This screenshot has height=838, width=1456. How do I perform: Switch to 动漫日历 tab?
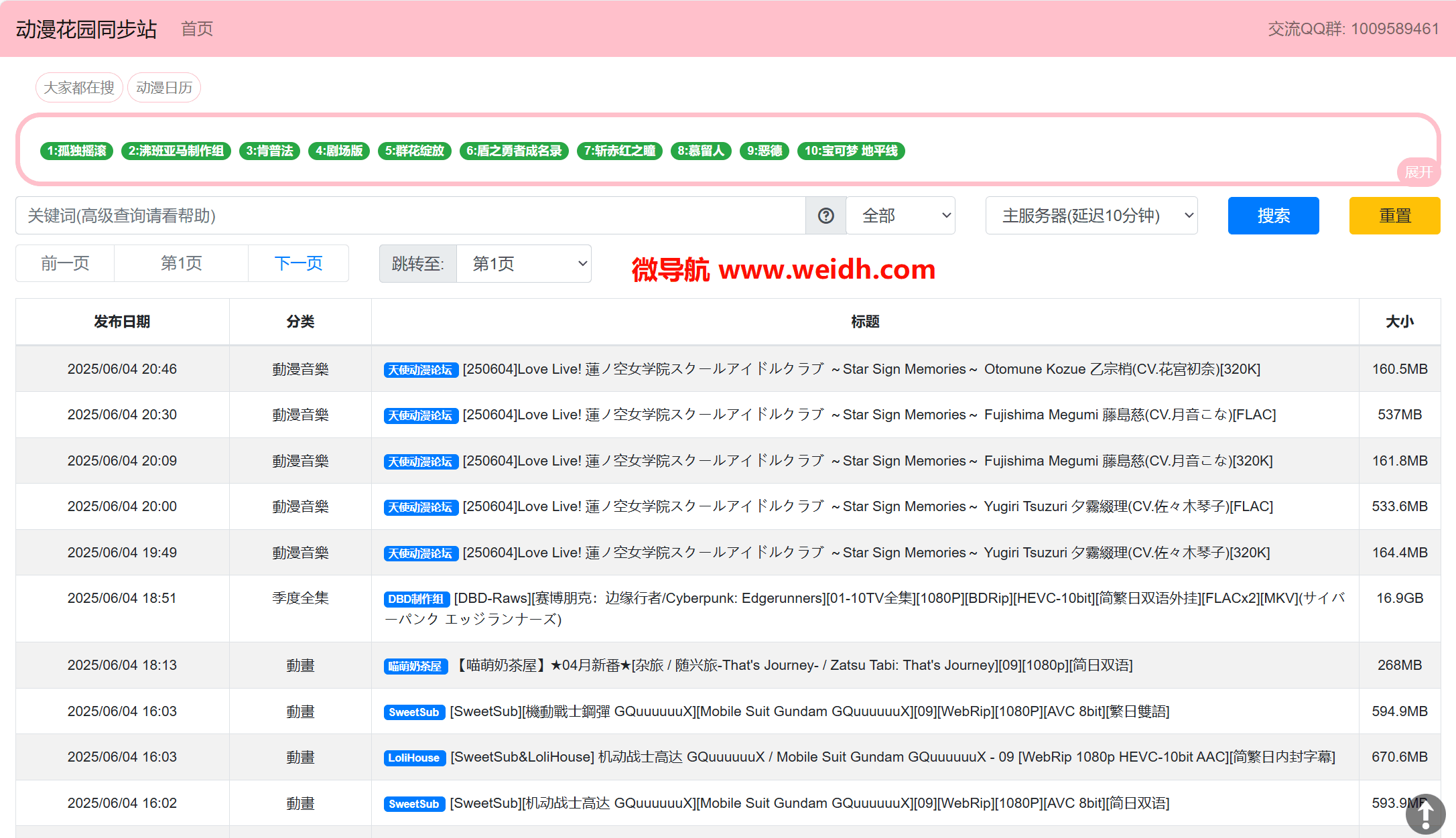[x=164, y=88]
